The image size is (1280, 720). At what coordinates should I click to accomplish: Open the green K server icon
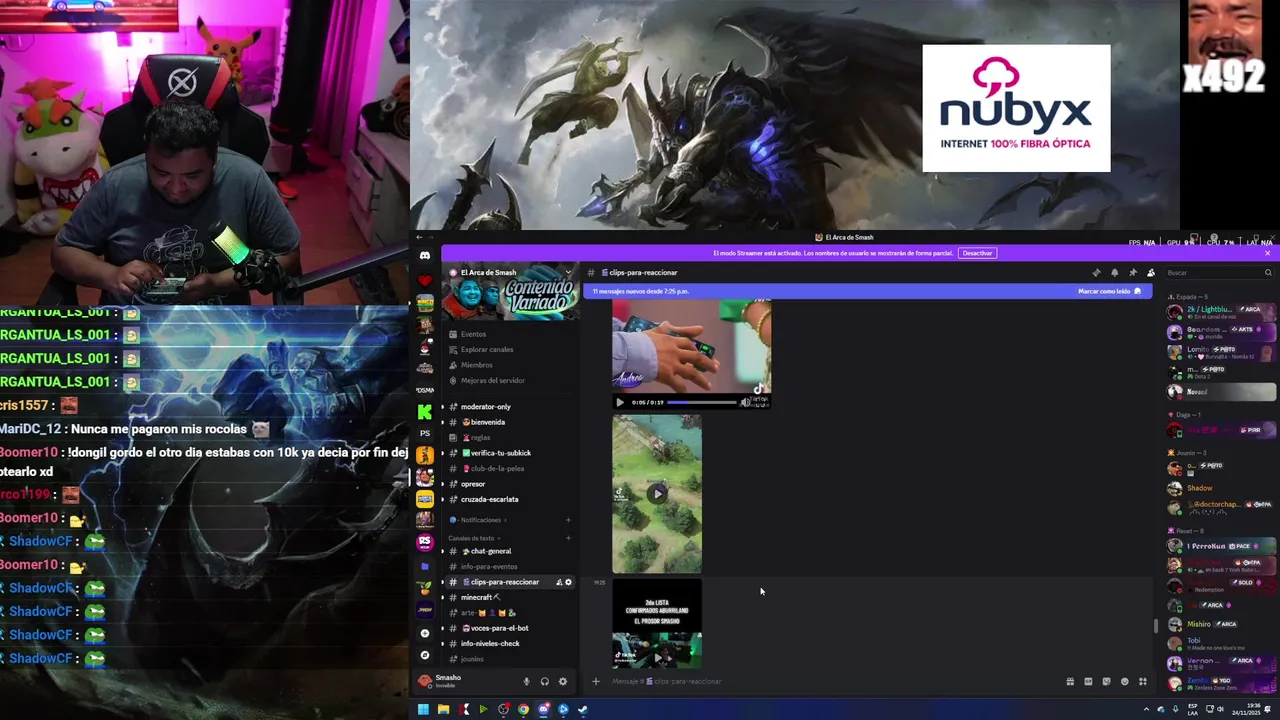pyautogui.click(x=425, y=412)
